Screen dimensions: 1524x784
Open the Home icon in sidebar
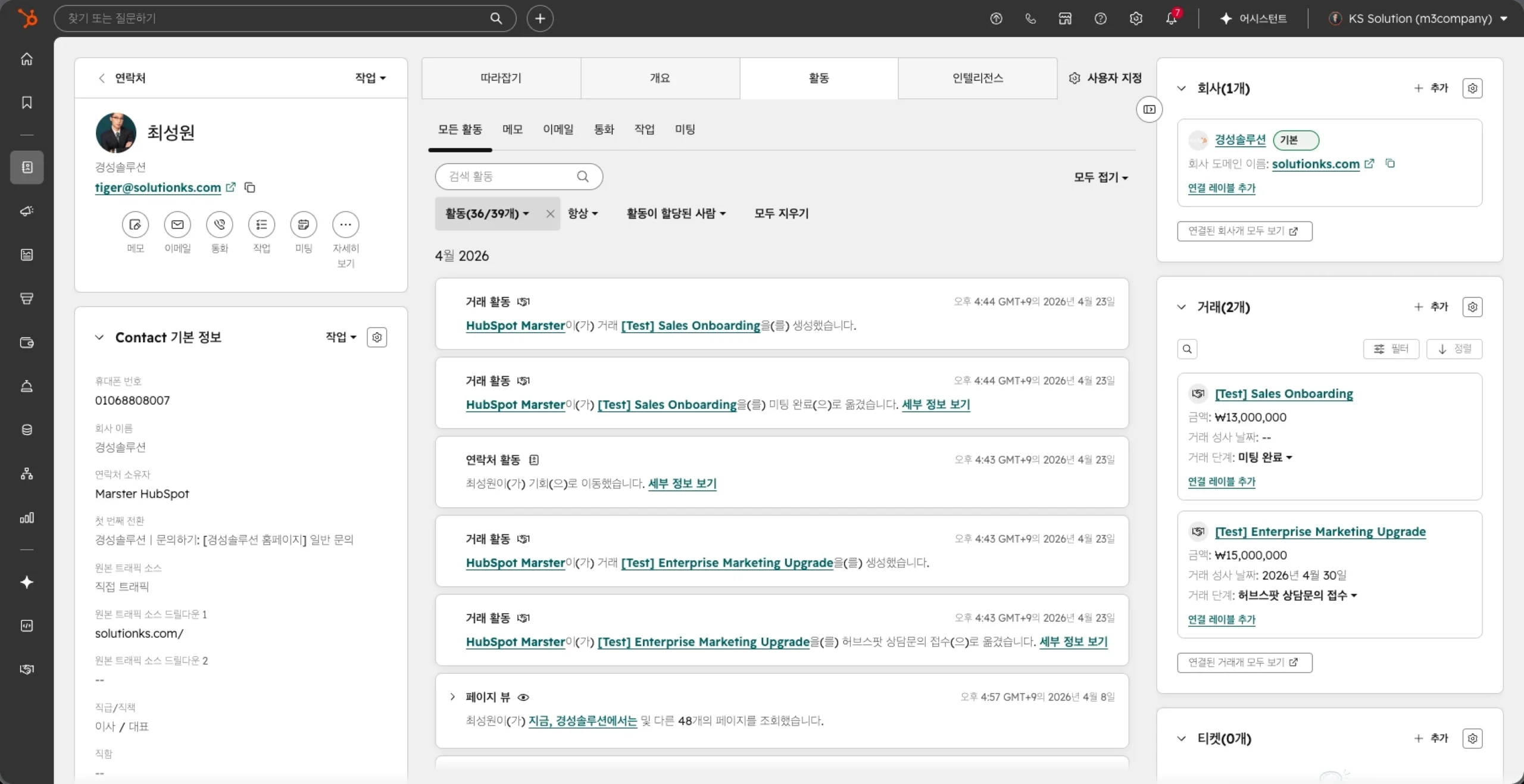pos(27,59)
